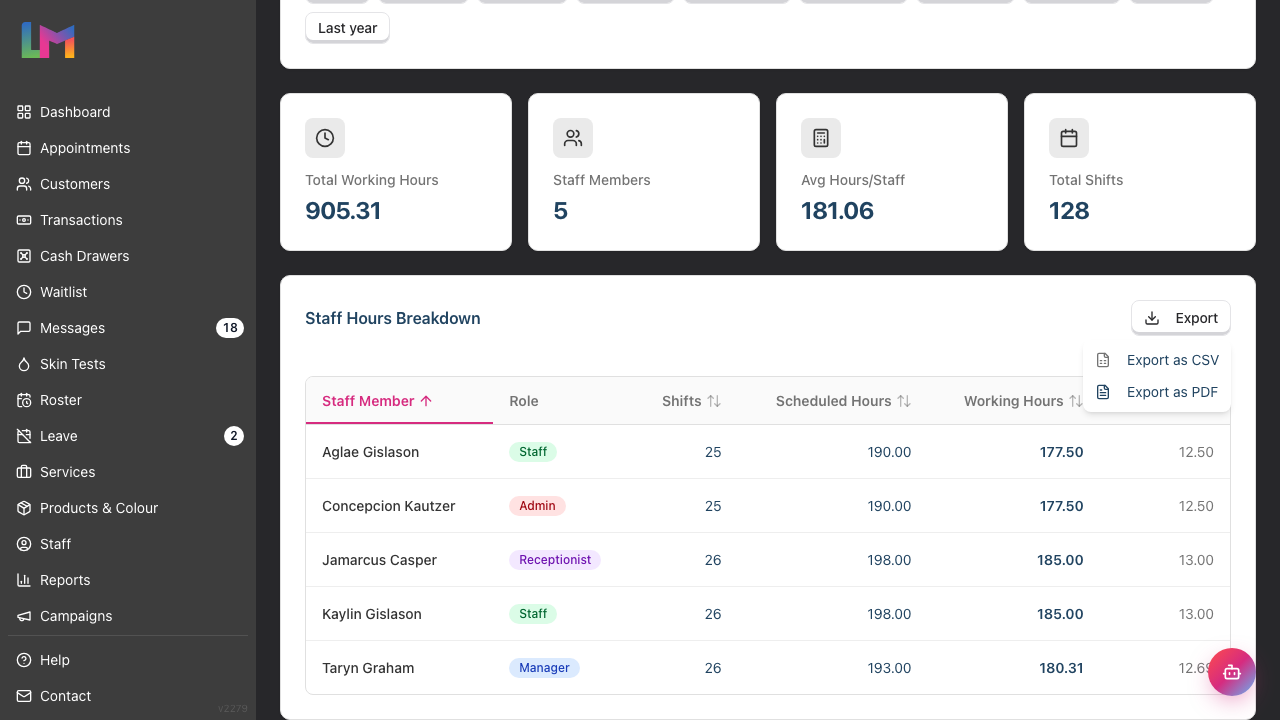
Task: Click the Reports bar chart icon
Action: (24, 580)
